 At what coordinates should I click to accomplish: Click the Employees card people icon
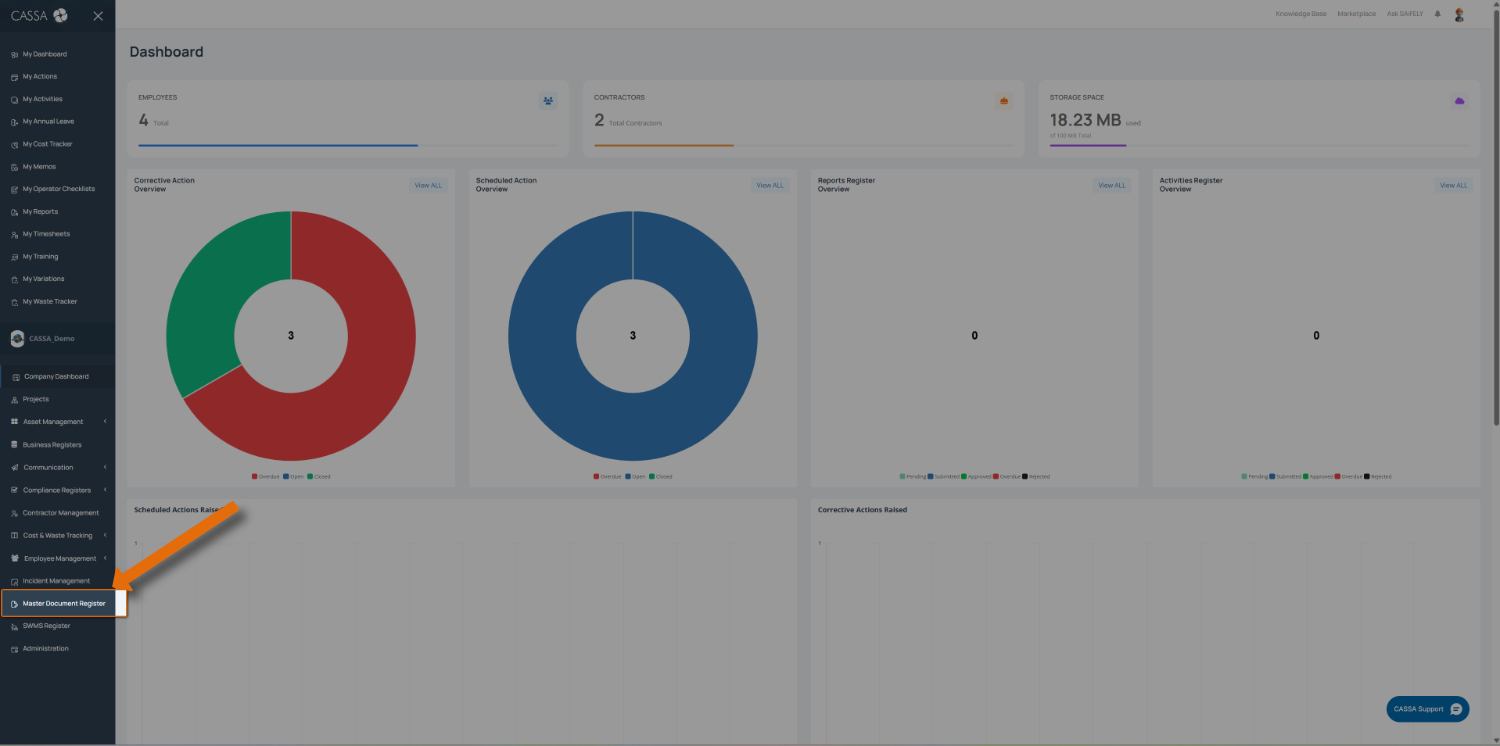coord(548,101)
